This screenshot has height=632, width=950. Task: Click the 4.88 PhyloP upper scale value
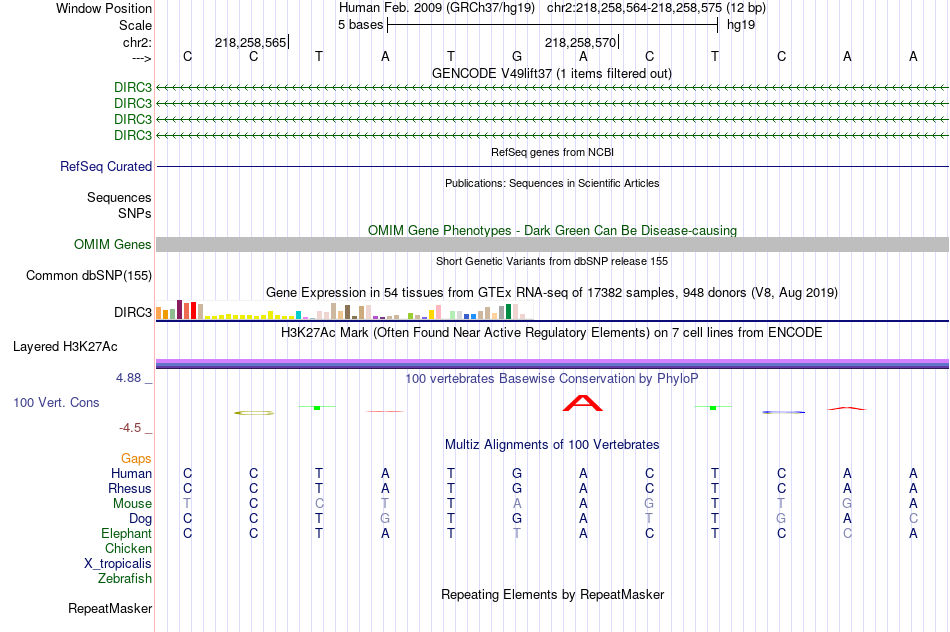[x=128, y=378]
